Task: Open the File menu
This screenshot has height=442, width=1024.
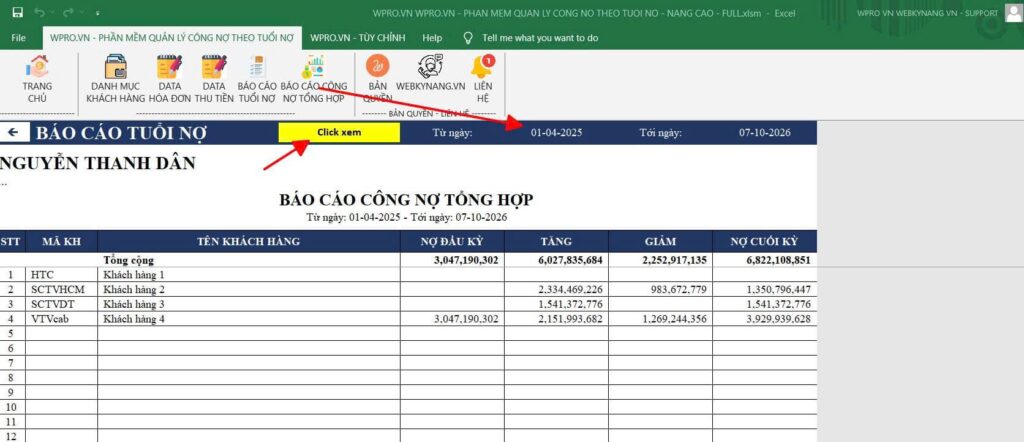Action: tap(18, 38)
